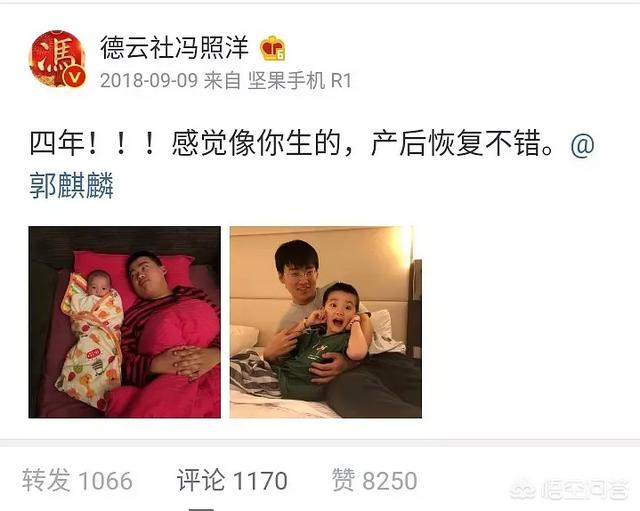Screen dimensions: 640x511
Task: Click the orange V verified badge
Action: (x=75, y=76)
